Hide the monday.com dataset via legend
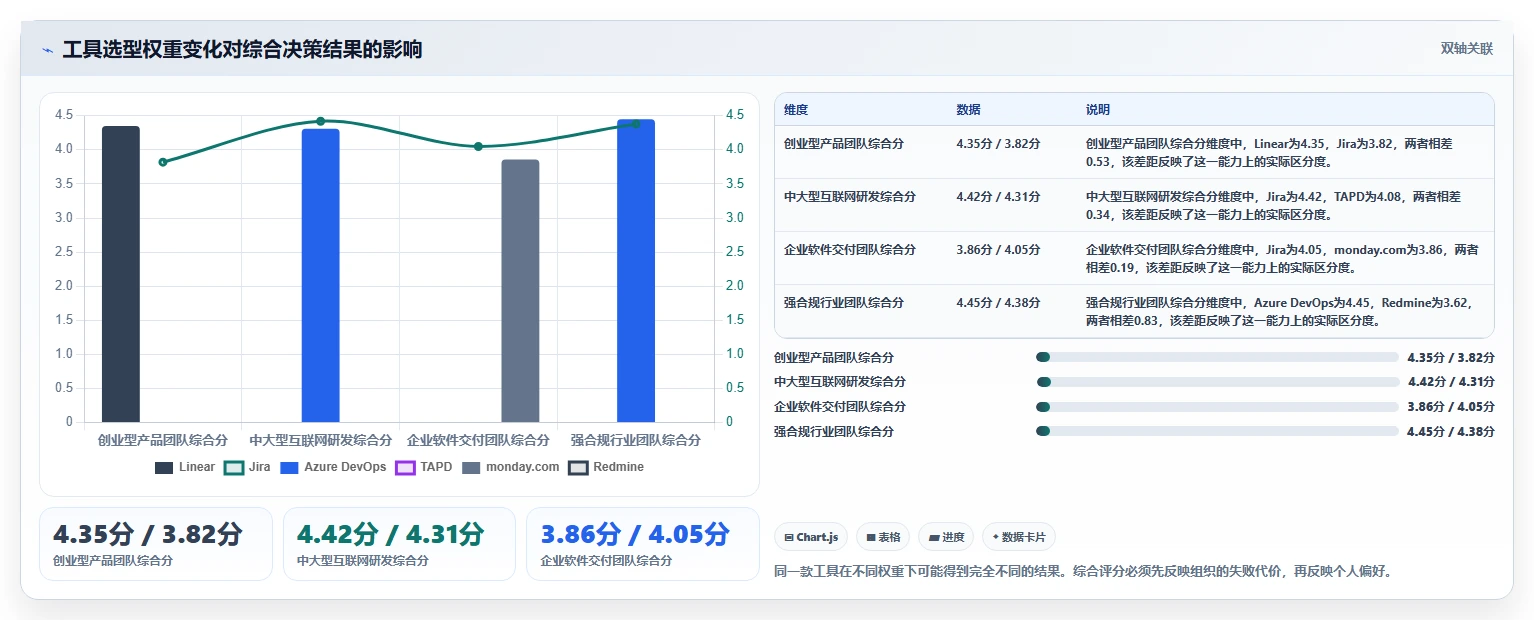Viewport: 1534px width, 620px height. [510, 467]
